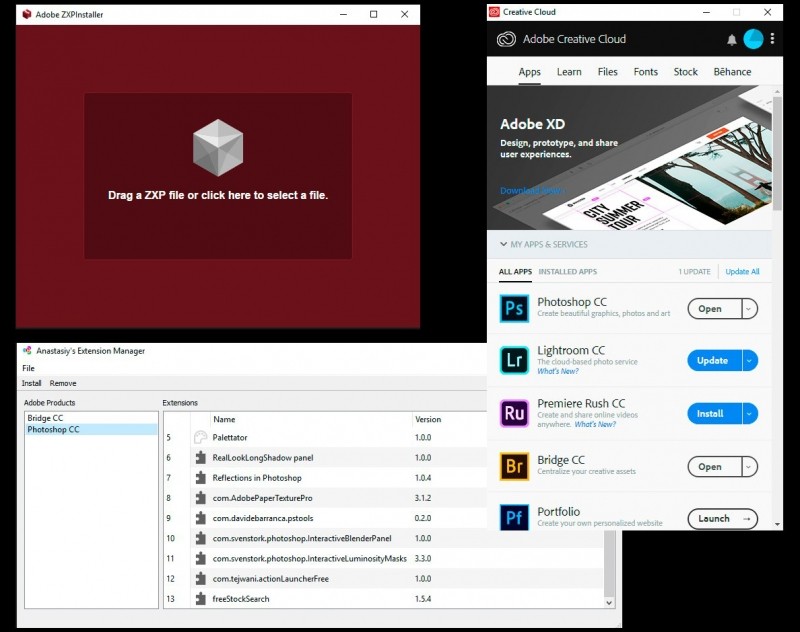
Task: Click the com.davidebarranca.pstools plugin icon
Action: [201, 518]
